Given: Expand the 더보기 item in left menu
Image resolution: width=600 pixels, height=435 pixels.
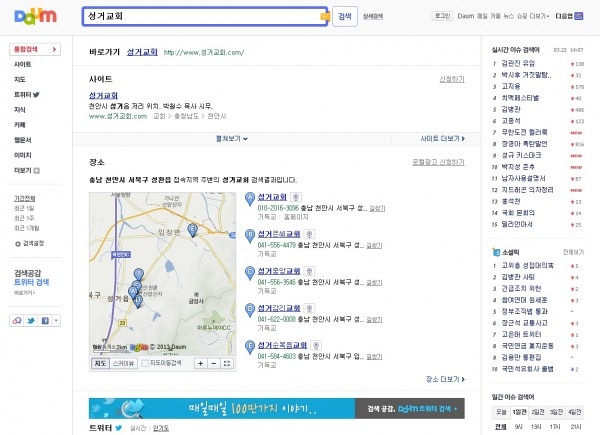Looking at the screenshot, I should click(x=27, y=171).
